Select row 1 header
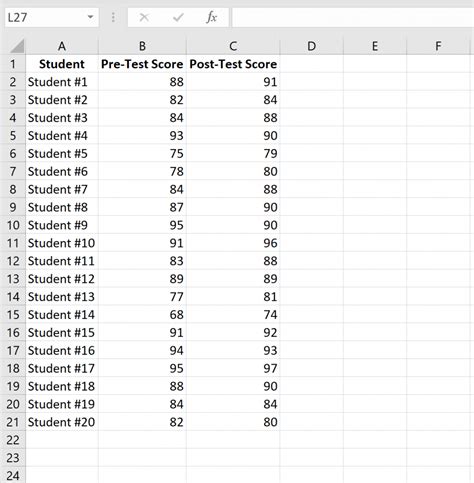This screenshot has height=483, width=474. coord(13,64)
